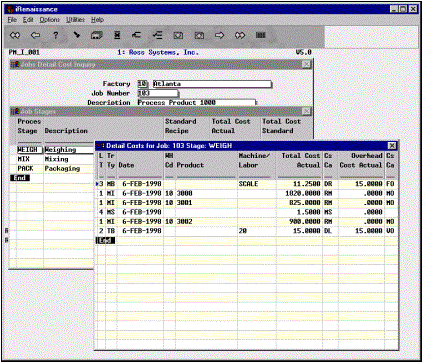Click the up-arrow box toolbar icon
This screenshot has height=362, width=422.
(x=199, y=35)
